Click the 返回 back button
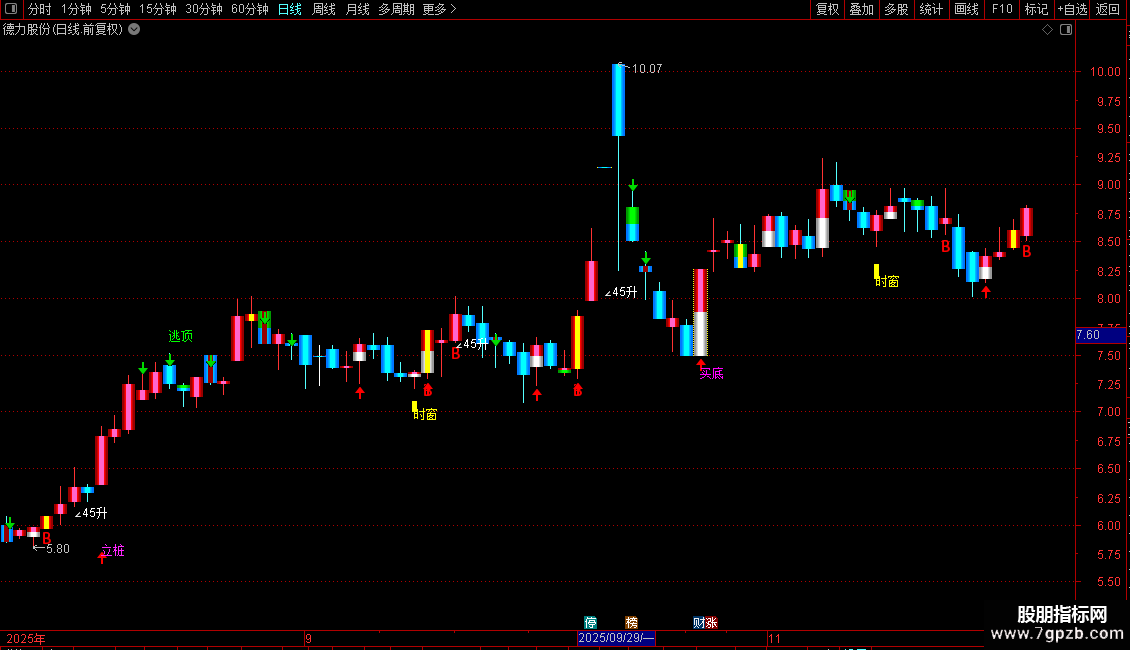Image resolution: width=1130 pixels, height=650 pixels. (x=1108, y=9)
